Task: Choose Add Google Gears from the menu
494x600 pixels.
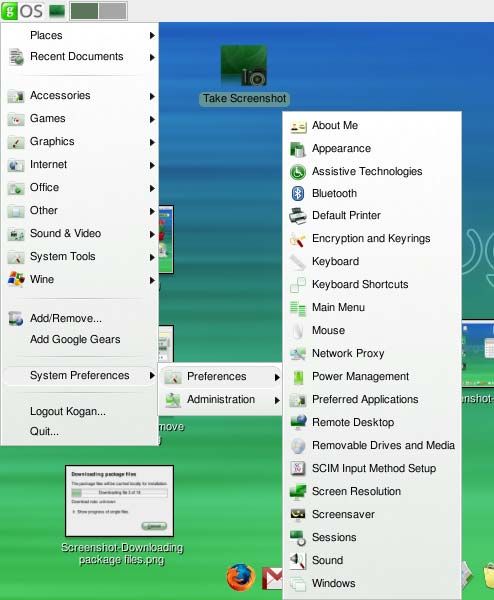Action: point(81,339)
